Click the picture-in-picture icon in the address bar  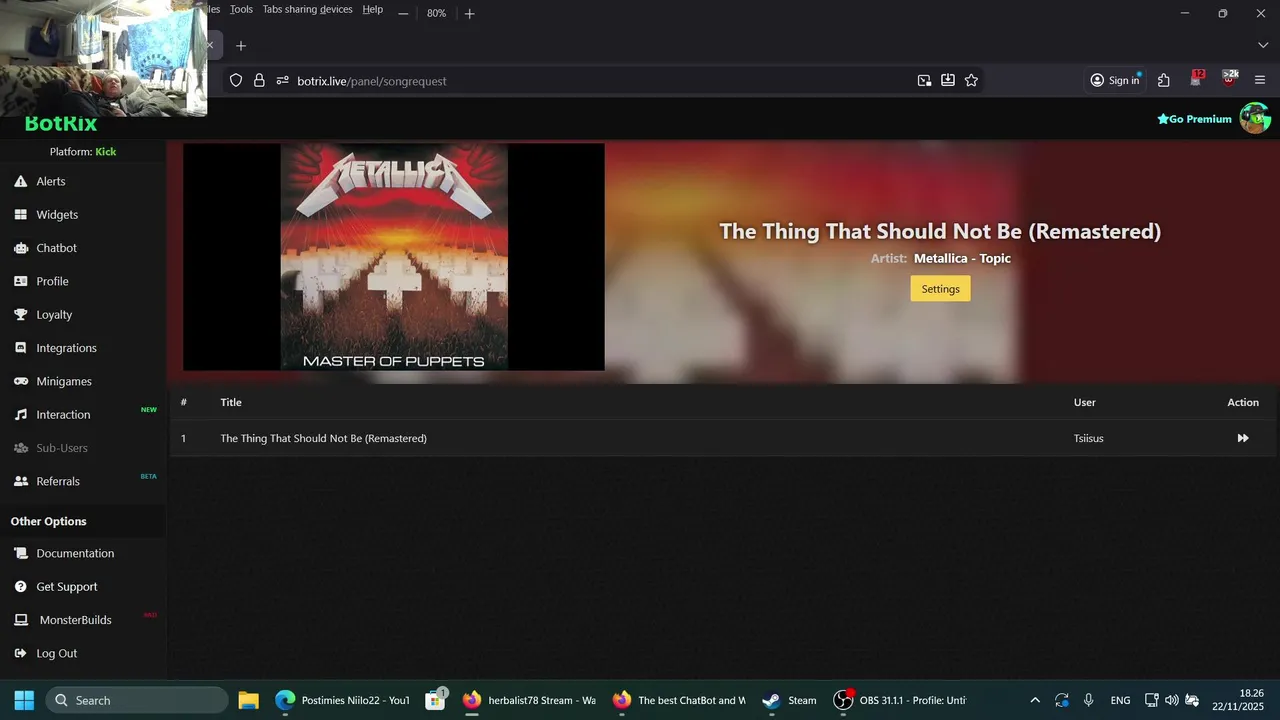pyautogui.click(x=924, y=81)
